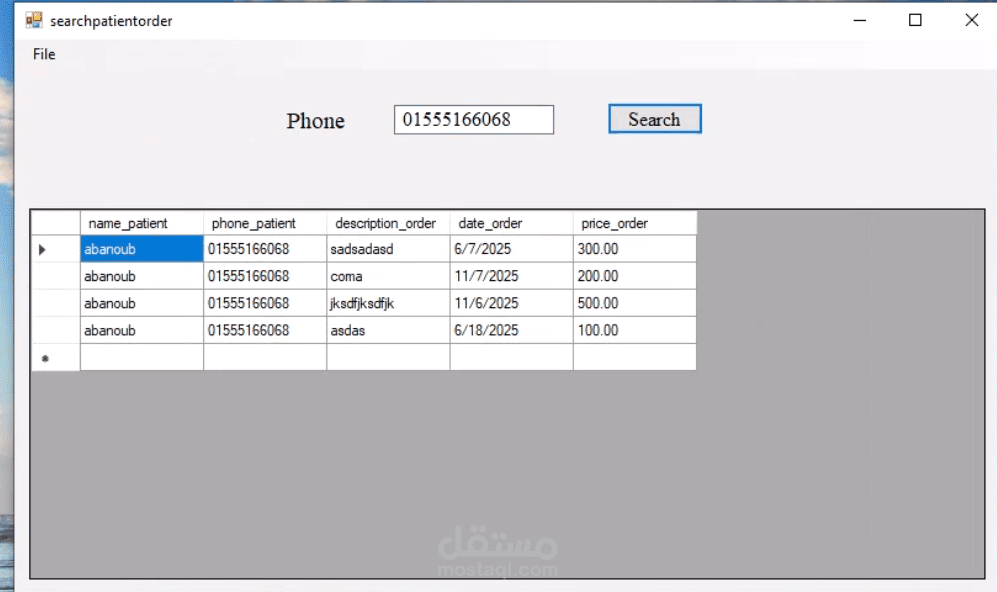Sort by phone_patient column header
The height and width of the screenshot is (592, 997).
[x=265, y=223]
